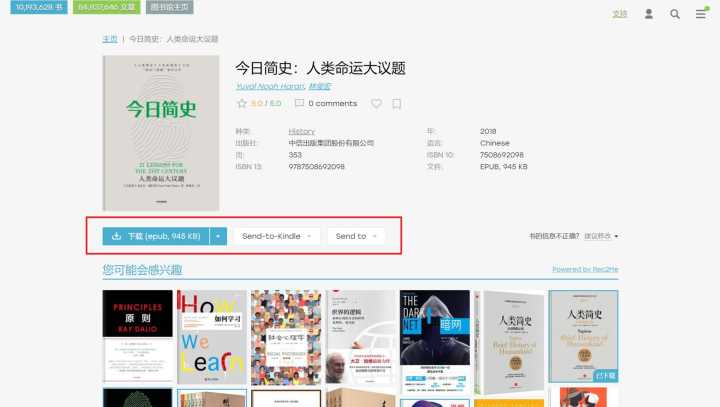Viewport: 720px width, 407px height.
Task: Open the History category link
Action: point(302,131)
